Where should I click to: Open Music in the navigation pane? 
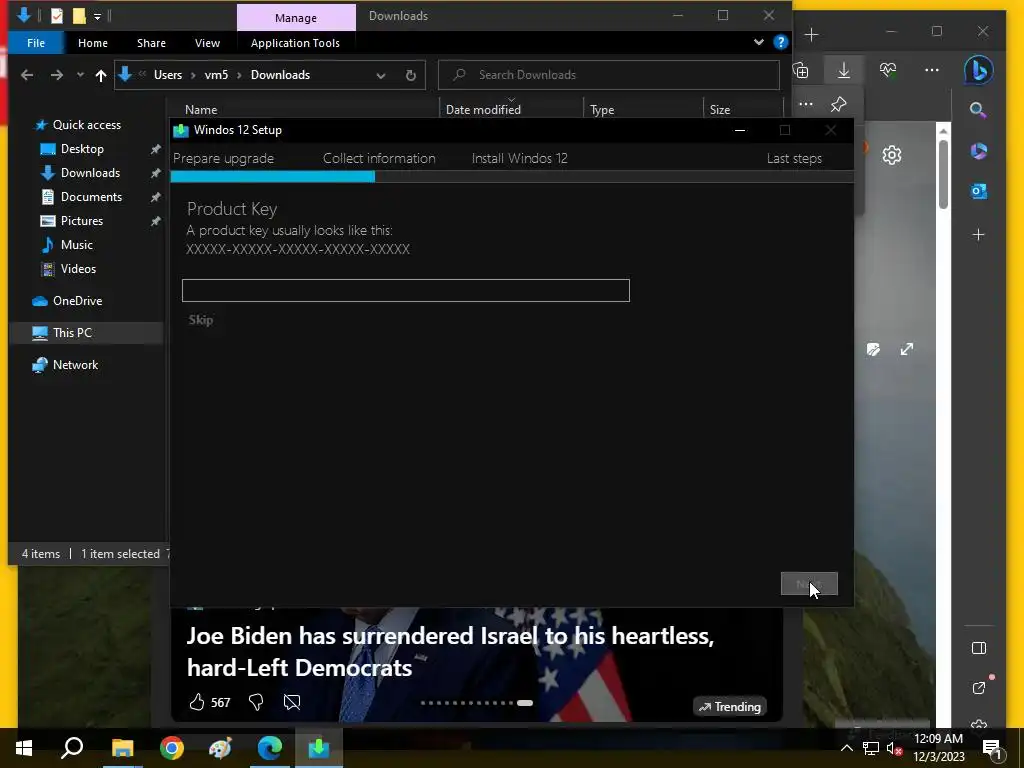tap(76, 245)
